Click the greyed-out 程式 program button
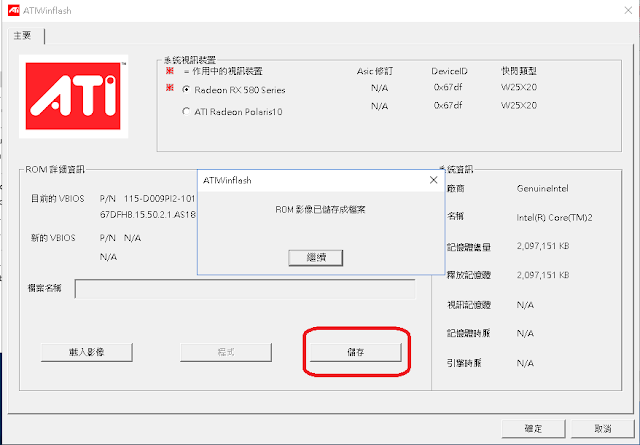 click(x=226, y=352)
